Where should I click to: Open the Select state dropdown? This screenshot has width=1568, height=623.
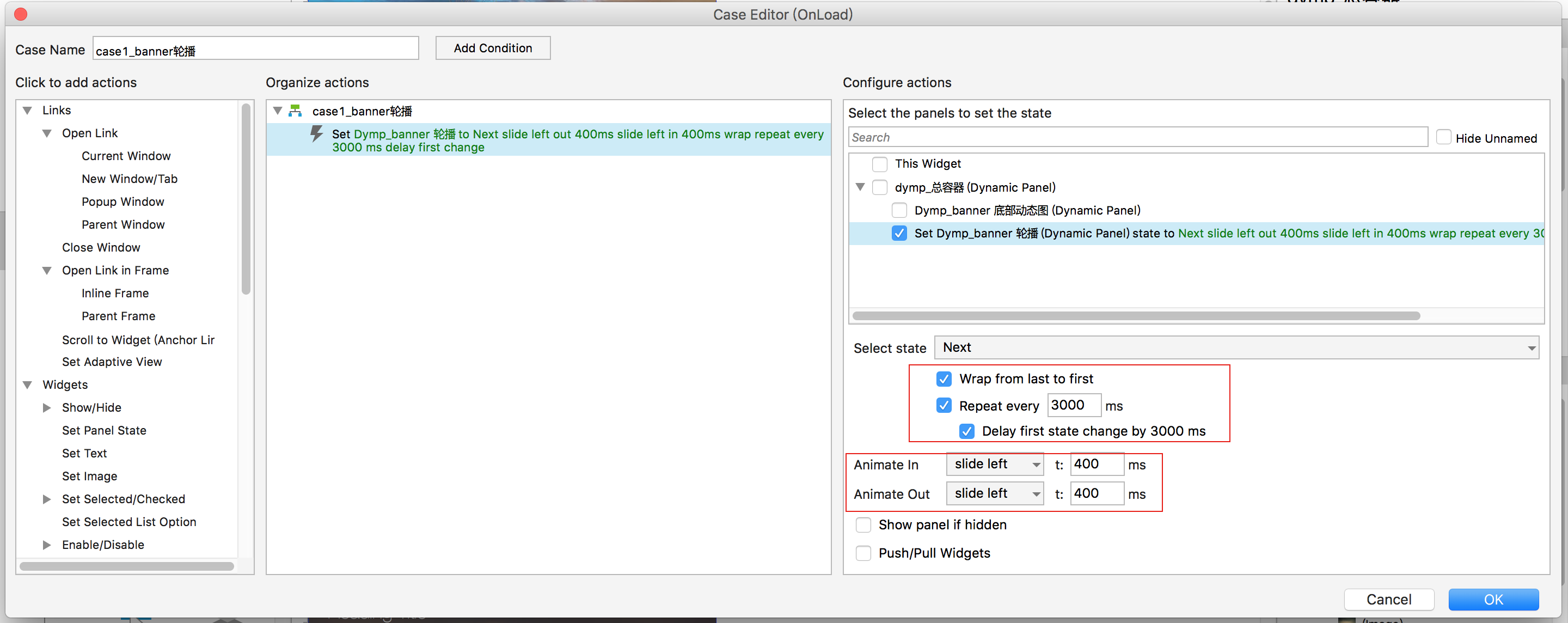pos(1236,348)
